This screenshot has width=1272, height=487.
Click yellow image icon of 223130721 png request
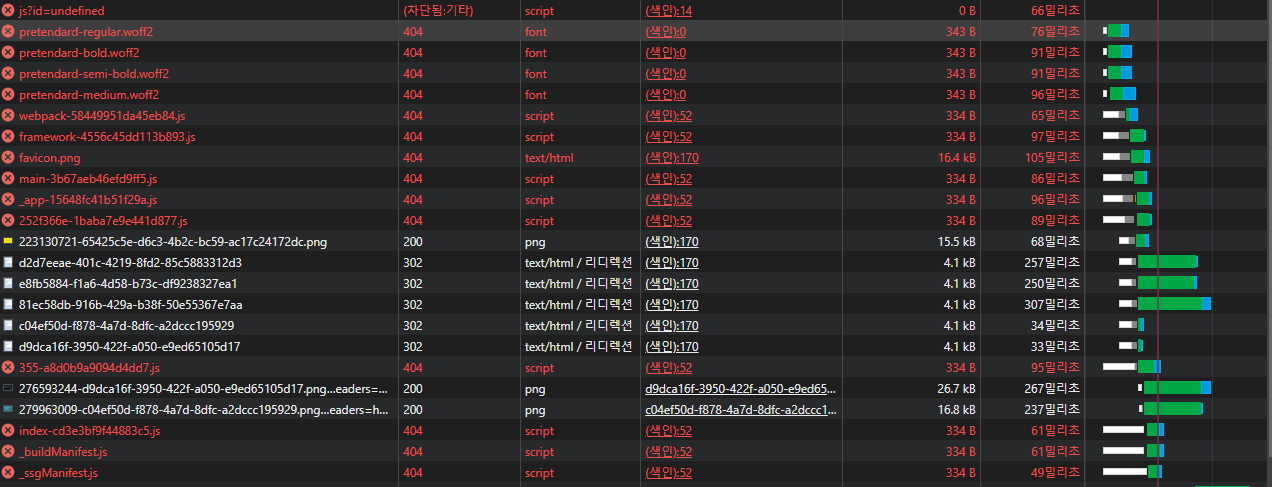[x=8, y=242]
